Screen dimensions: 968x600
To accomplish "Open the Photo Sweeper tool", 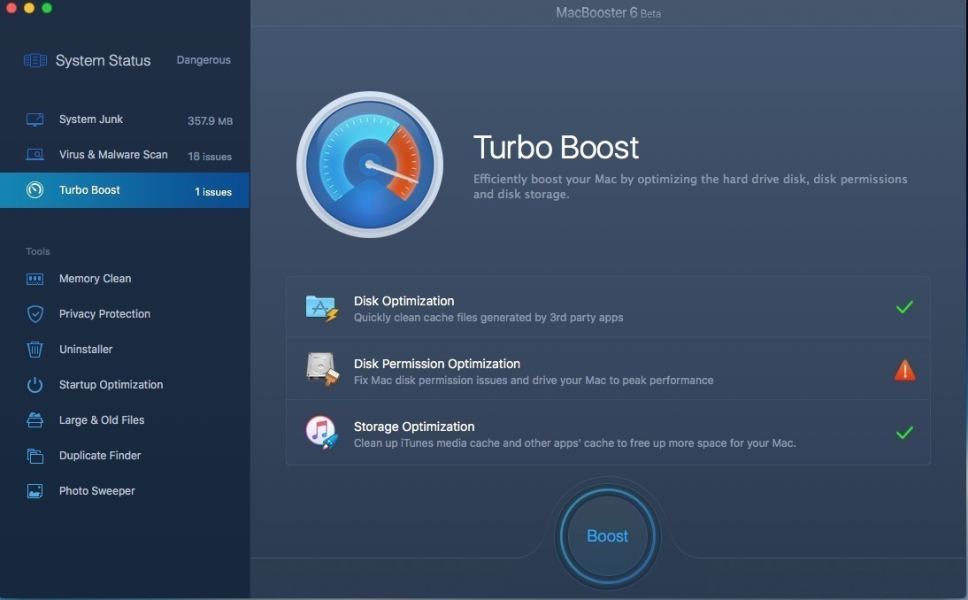I will 94,490.
